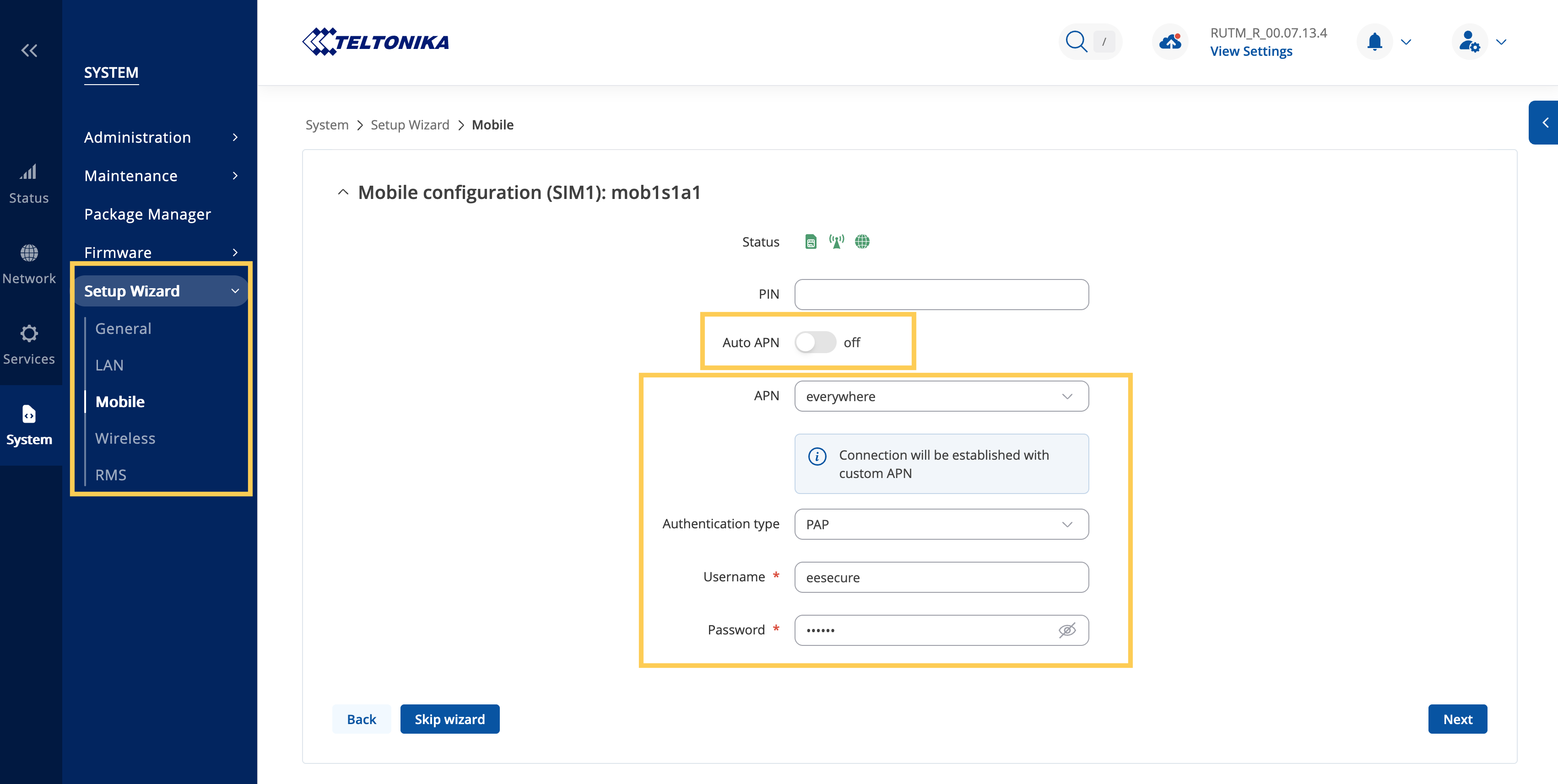Open the notifications bell
Screen dimensions: 1558x784
[1374, 42]
